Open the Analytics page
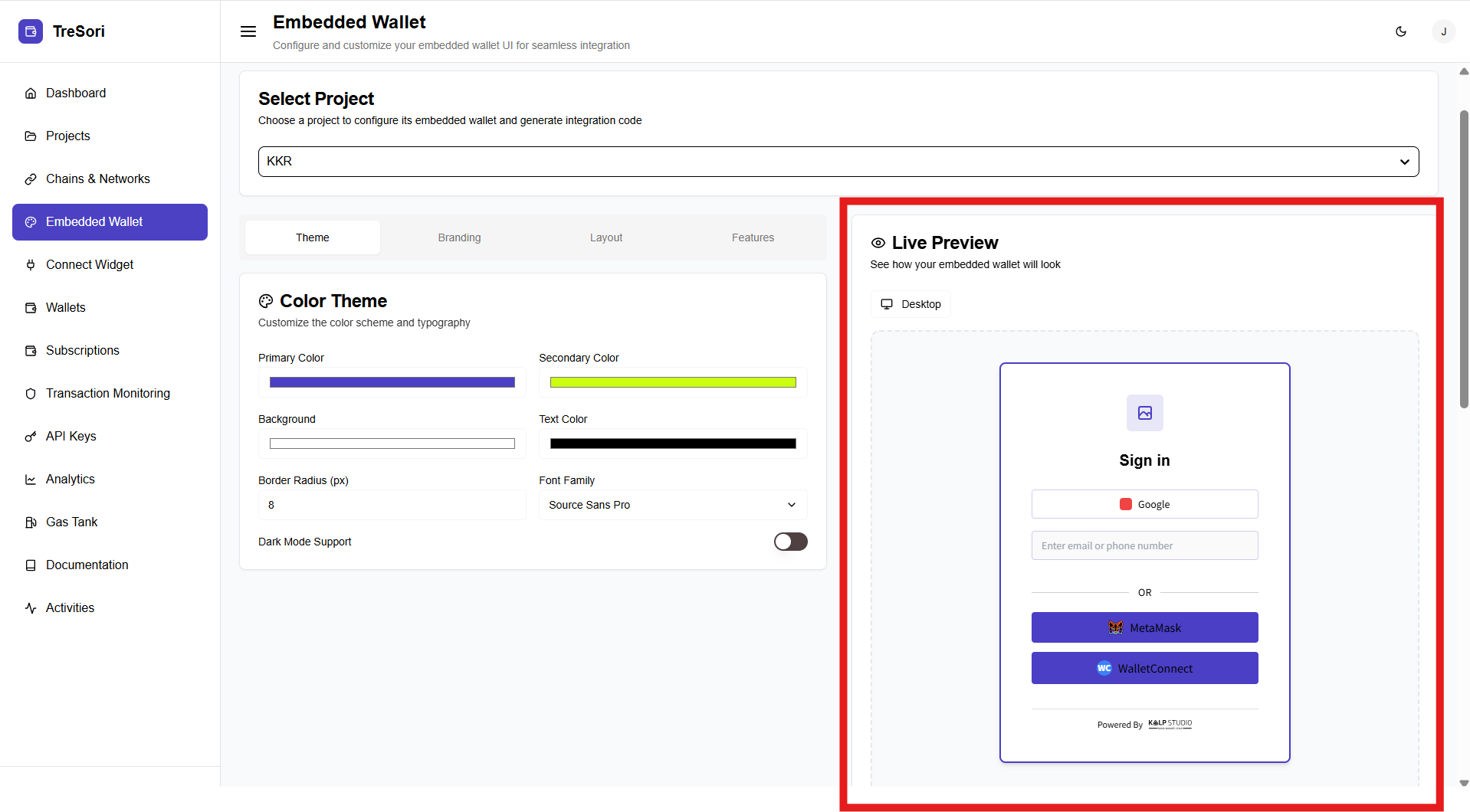The image size is (1470, 812). pyautogui.click(x=70, y=479)
